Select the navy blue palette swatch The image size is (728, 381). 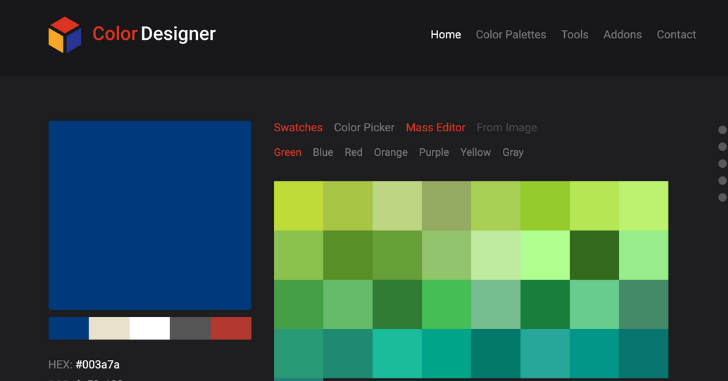pyautogui.click(x=69, y=329)
